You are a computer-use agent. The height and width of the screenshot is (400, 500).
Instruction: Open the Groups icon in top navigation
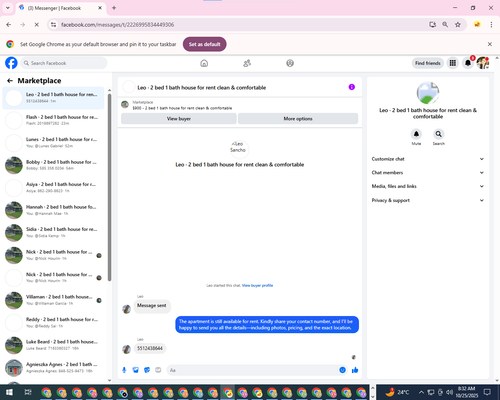pos(290,63)
